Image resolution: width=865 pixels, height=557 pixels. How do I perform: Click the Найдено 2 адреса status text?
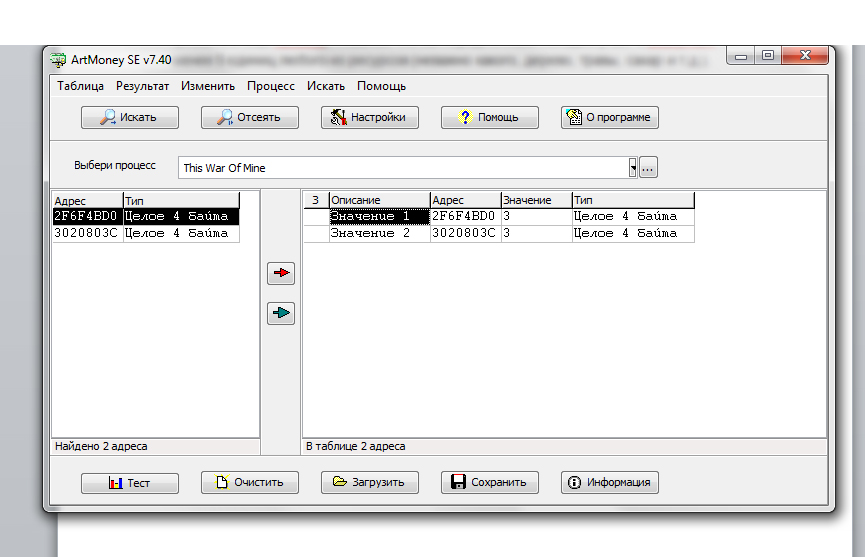pos(101,446)
